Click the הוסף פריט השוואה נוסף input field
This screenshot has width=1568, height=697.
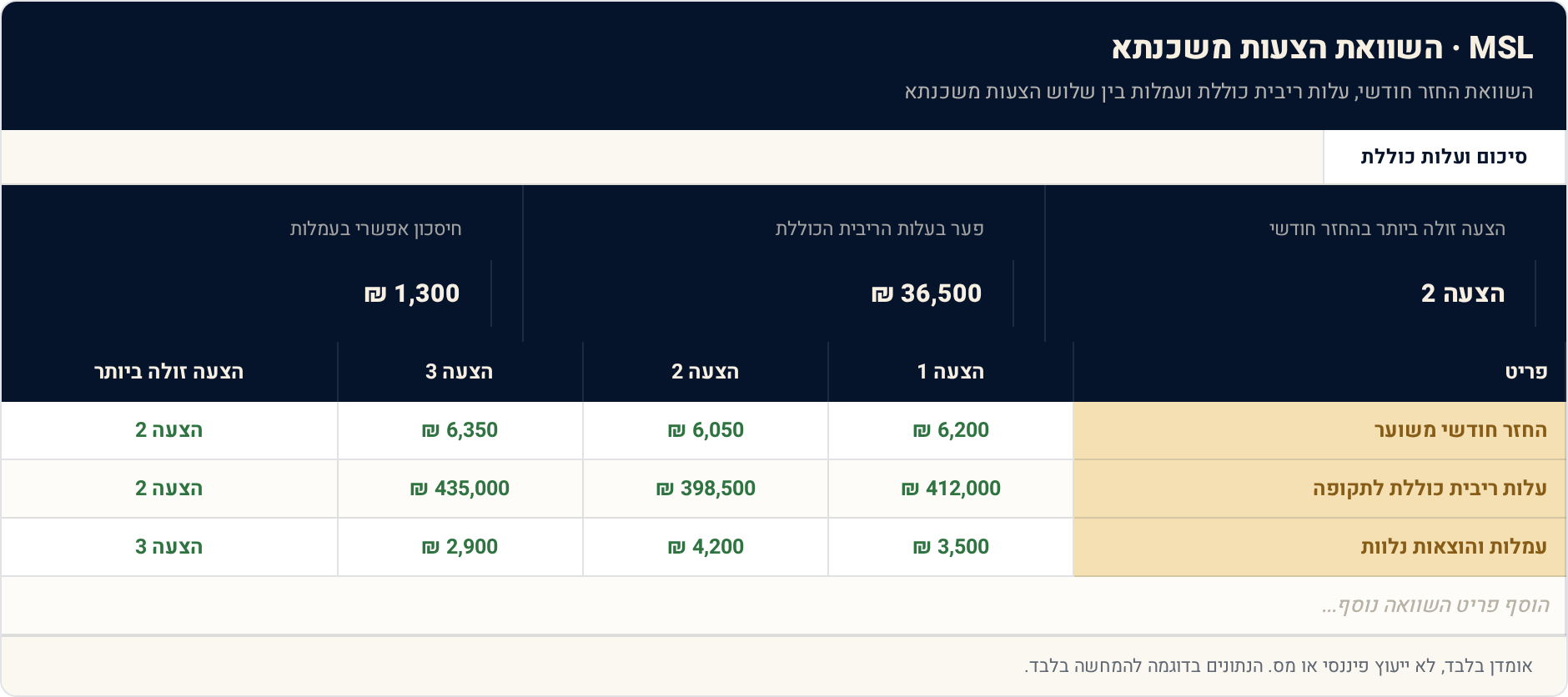click(784, 605)
